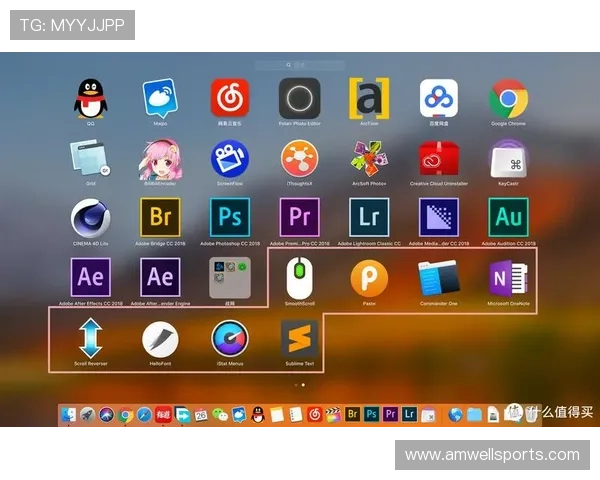Open CINEMA 4D Lite
This screenshot has width=600, height=480.
(90, 216)
